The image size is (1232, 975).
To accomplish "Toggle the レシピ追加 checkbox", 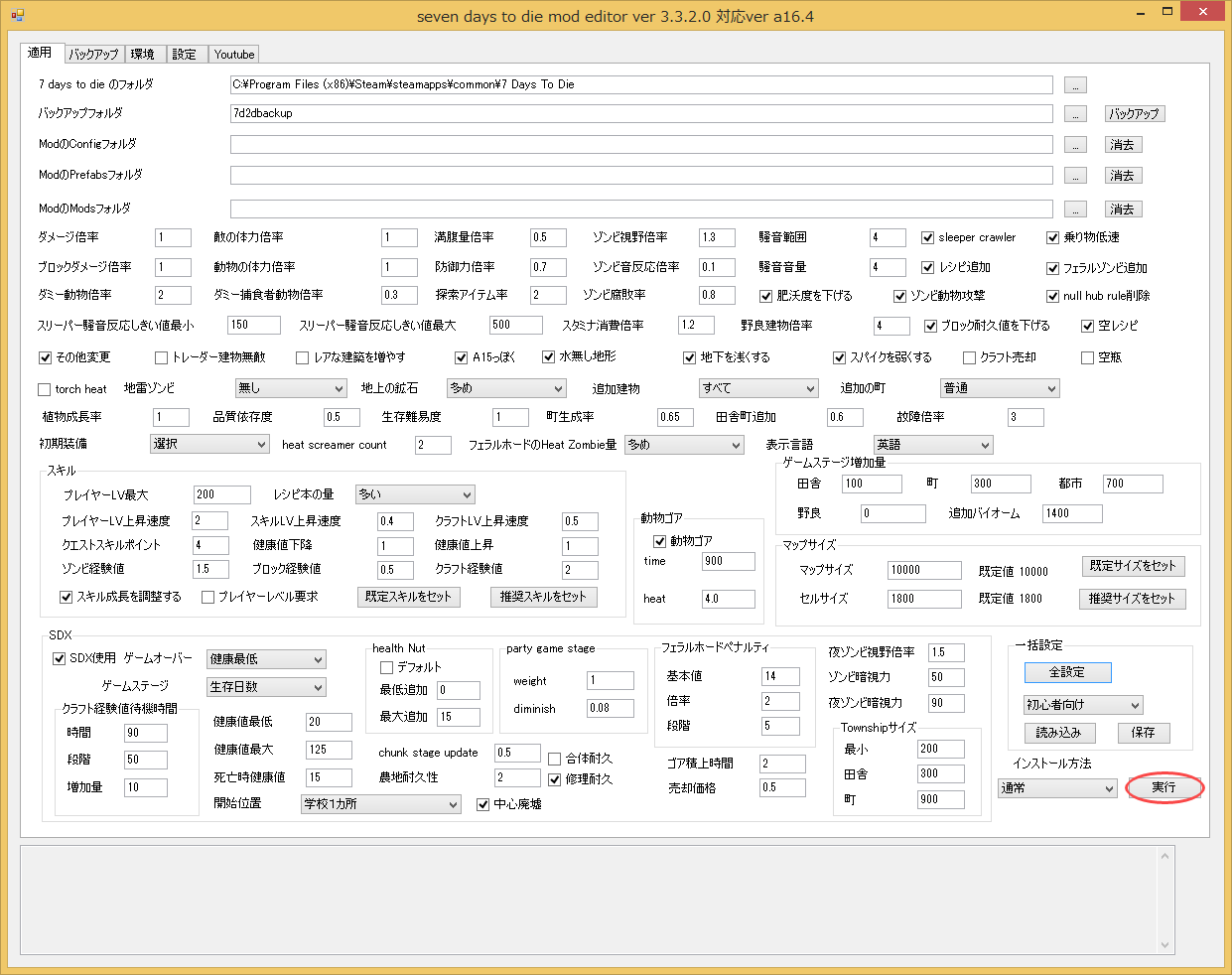I will coord(927,268).
